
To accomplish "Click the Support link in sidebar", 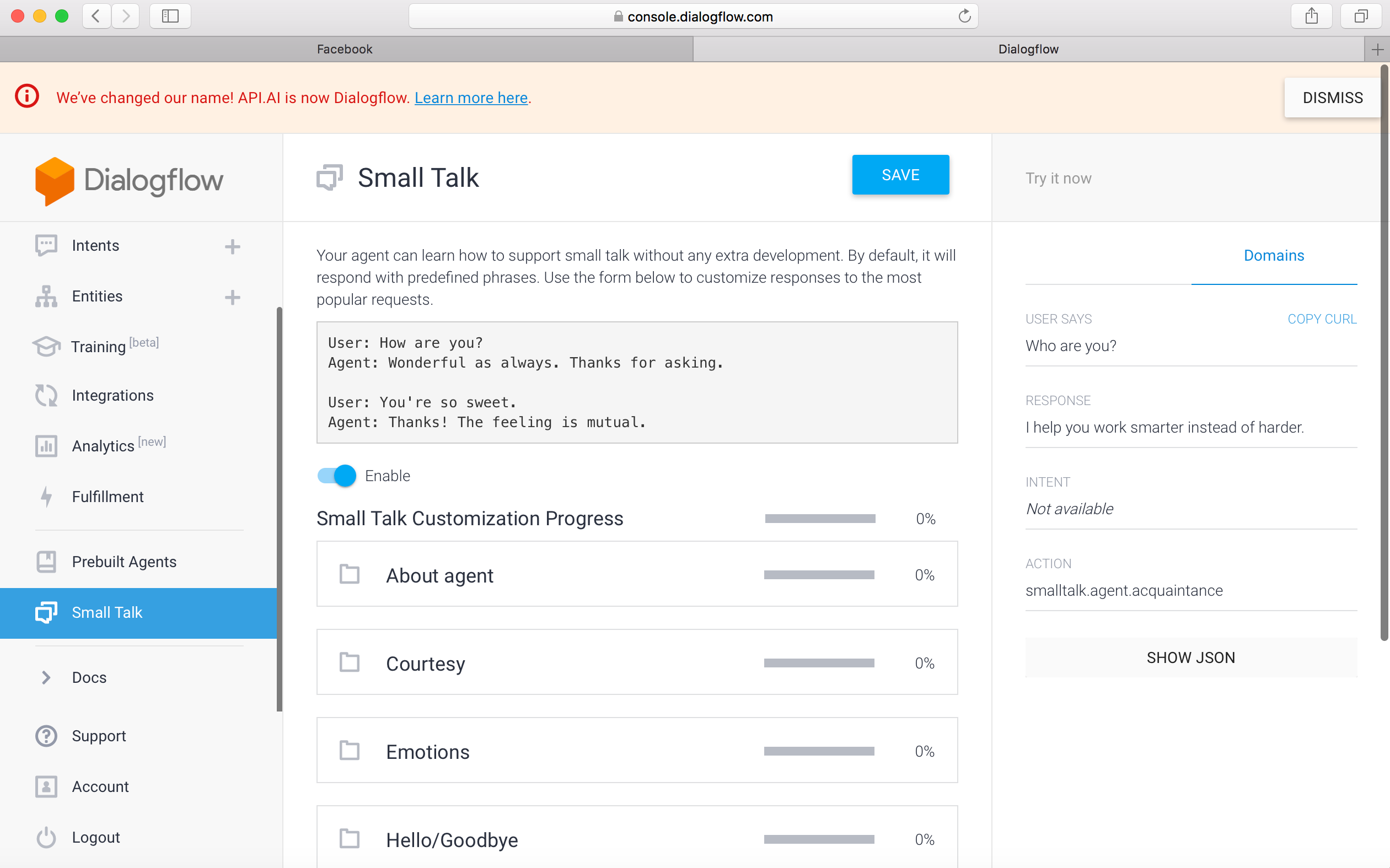I will click(99, 736).
